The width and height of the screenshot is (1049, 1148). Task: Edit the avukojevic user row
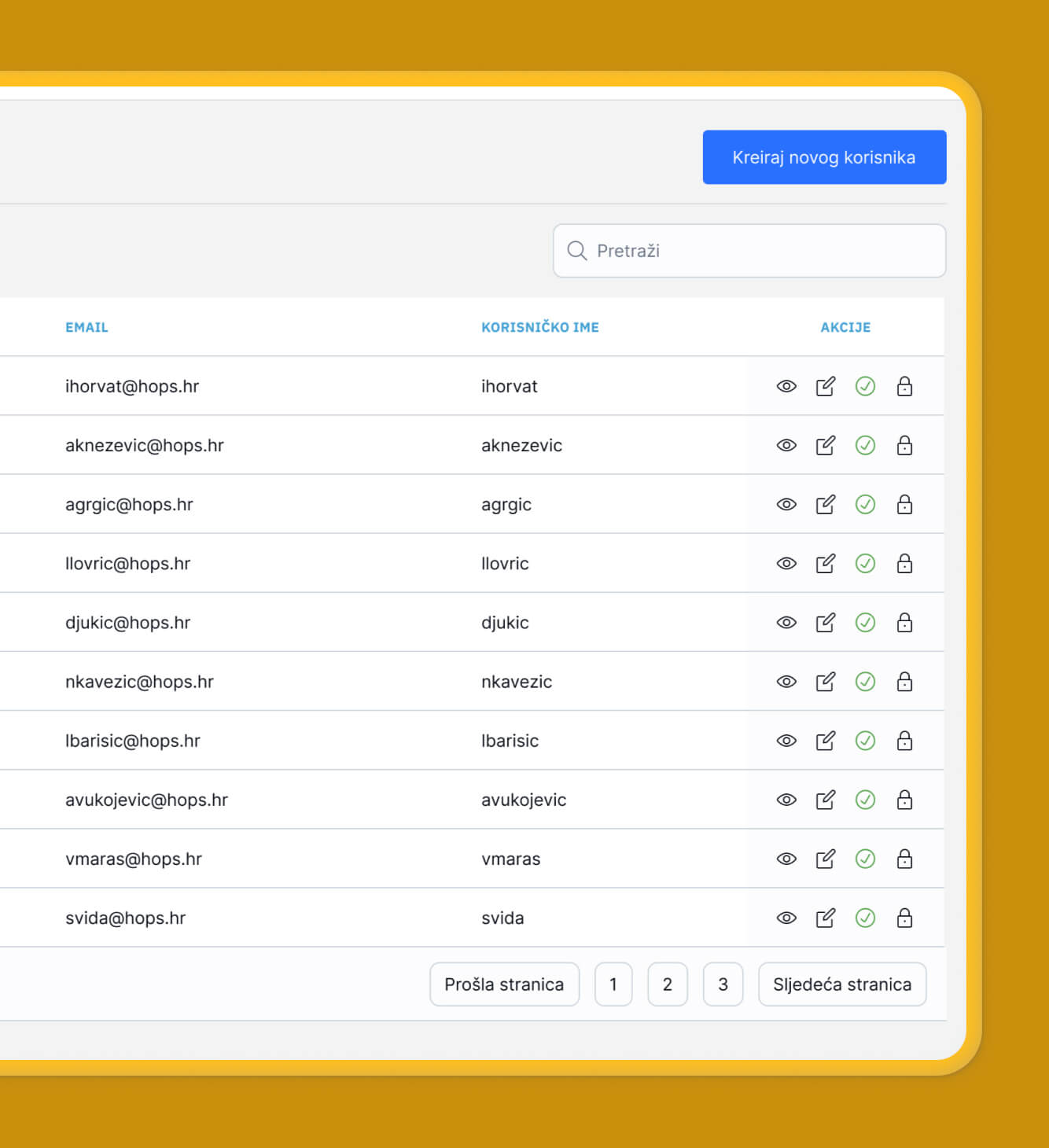click(826, 800)
